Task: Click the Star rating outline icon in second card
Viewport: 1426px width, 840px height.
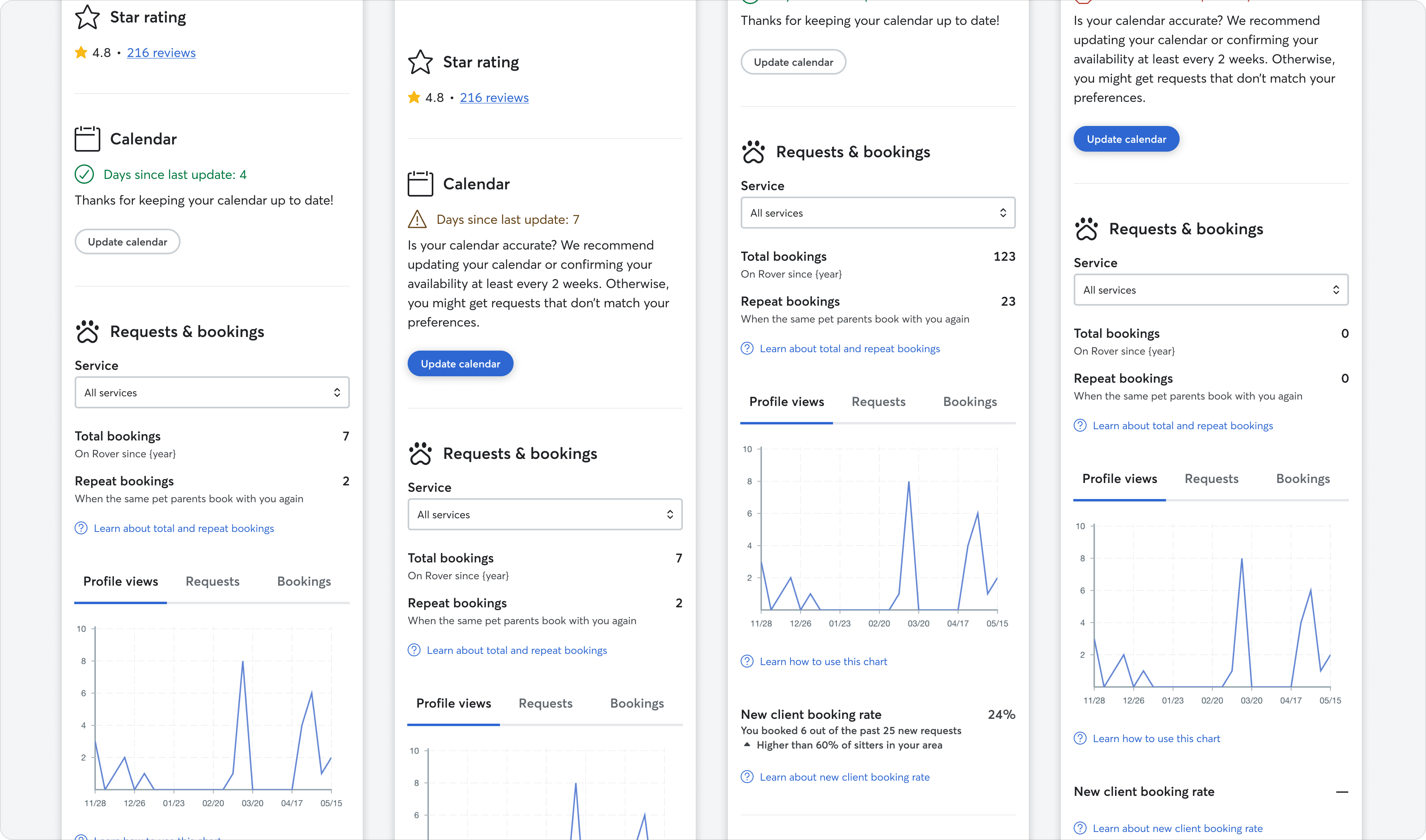Action: pos(420,62)
